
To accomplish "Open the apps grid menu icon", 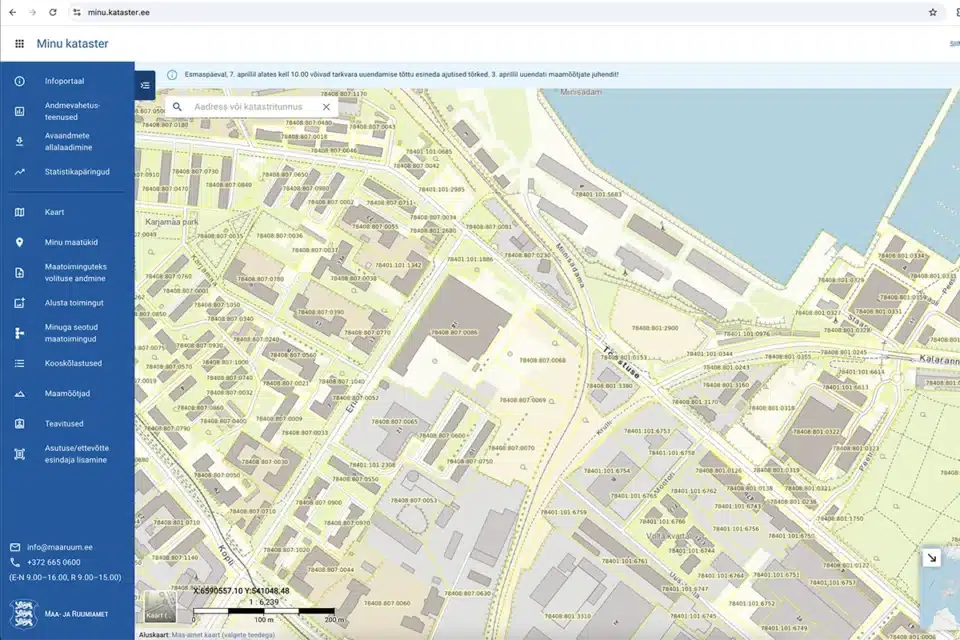I will click(x=20, y=43).
